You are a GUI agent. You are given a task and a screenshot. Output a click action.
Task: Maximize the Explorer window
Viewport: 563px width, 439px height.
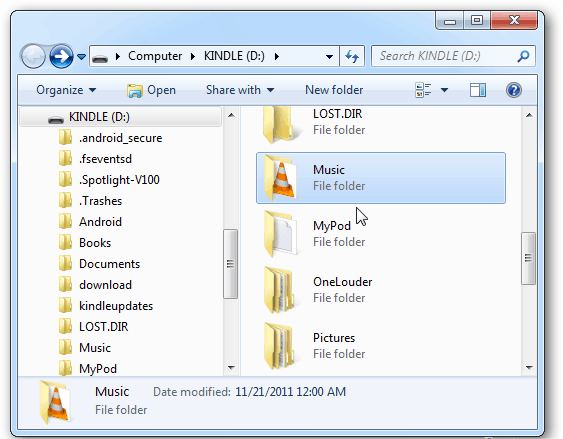click(x=477, y=20)
